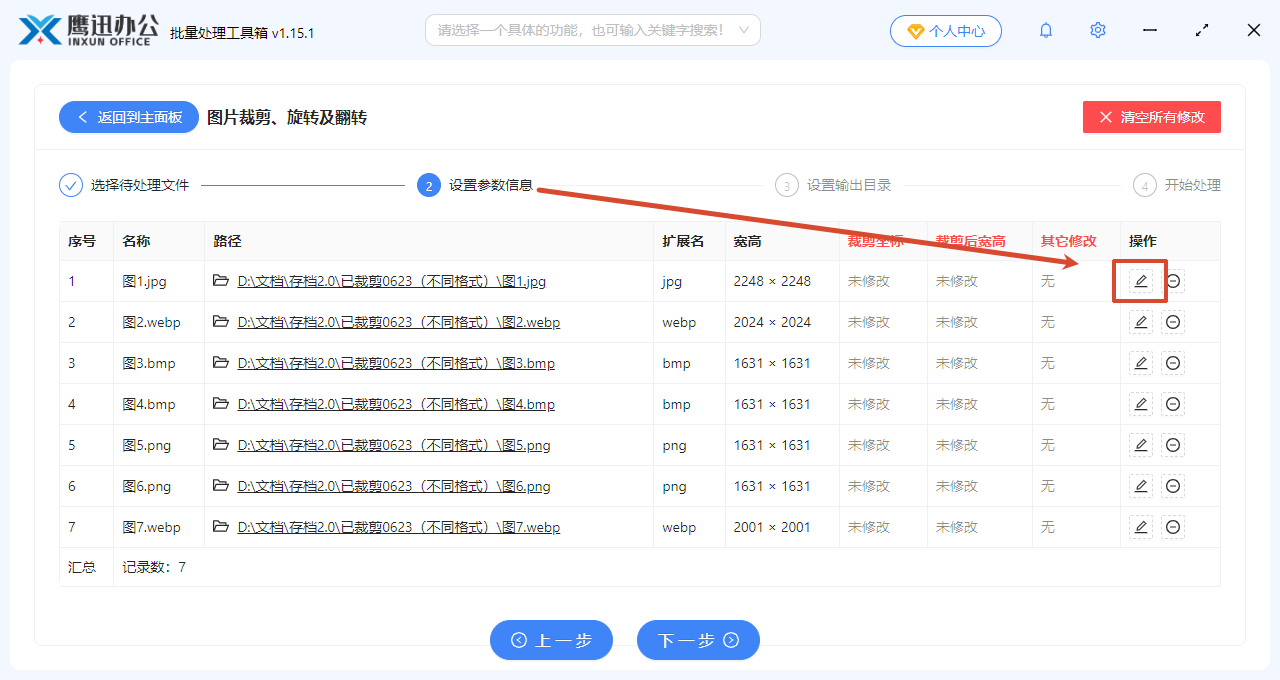Open file path link for 图3.bmp

point(396,364)
